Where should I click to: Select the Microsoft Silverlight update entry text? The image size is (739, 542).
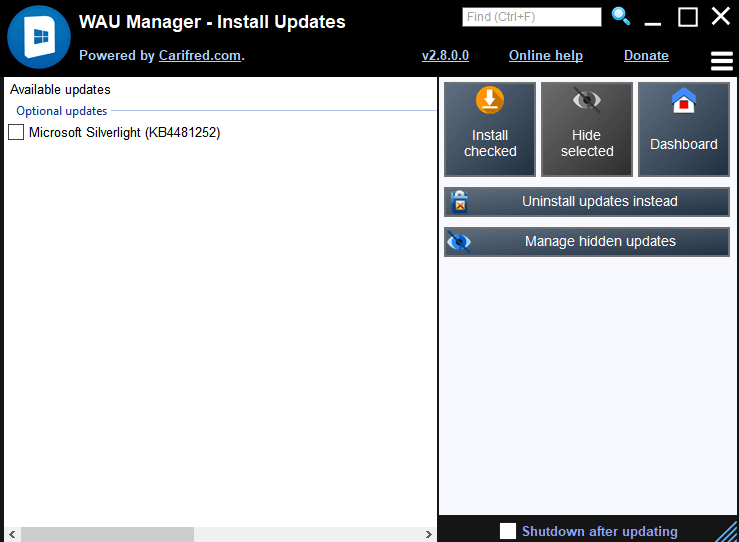point(124,132)
